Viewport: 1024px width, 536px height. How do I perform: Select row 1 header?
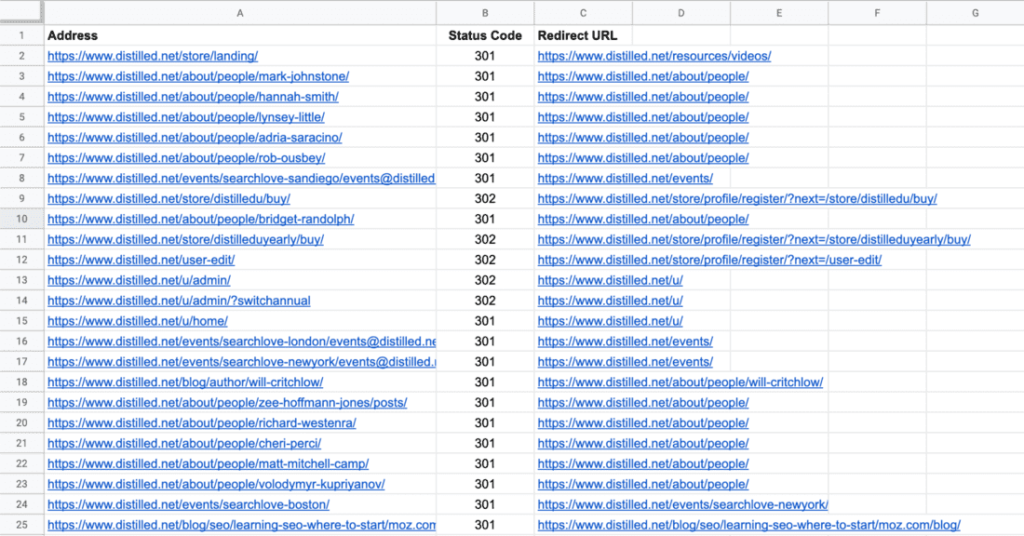click(22, 35)
